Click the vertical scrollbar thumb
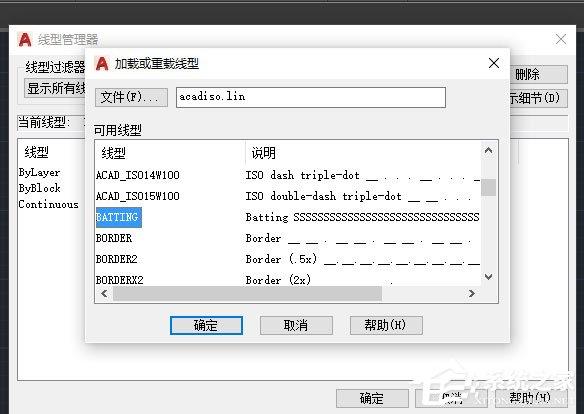This screenshot has width=584, height=414. pyautogui.click(x=489, y=187)
